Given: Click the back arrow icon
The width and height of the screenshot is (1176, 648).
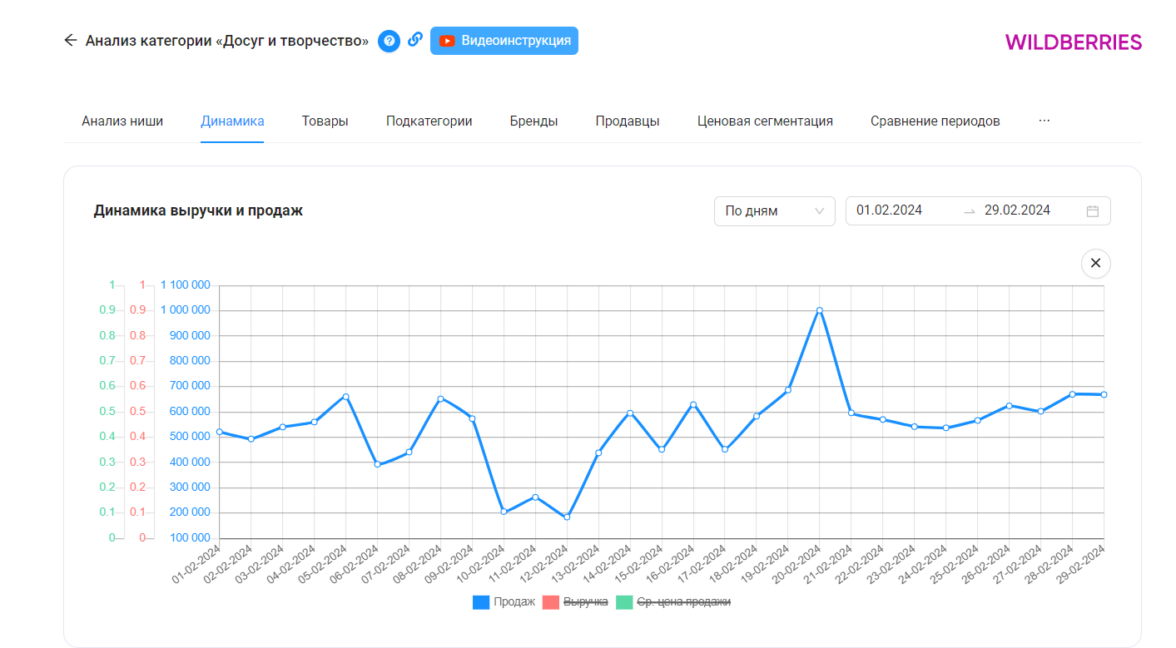Looking at the screenshot, I should (x=70, y=41).
